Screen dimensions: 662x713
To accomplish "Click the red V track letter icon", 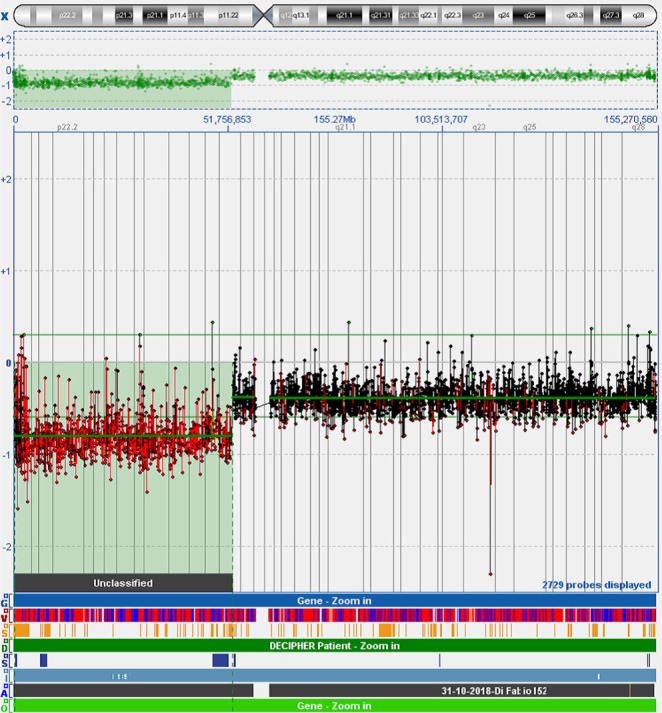I will point(6,617).
